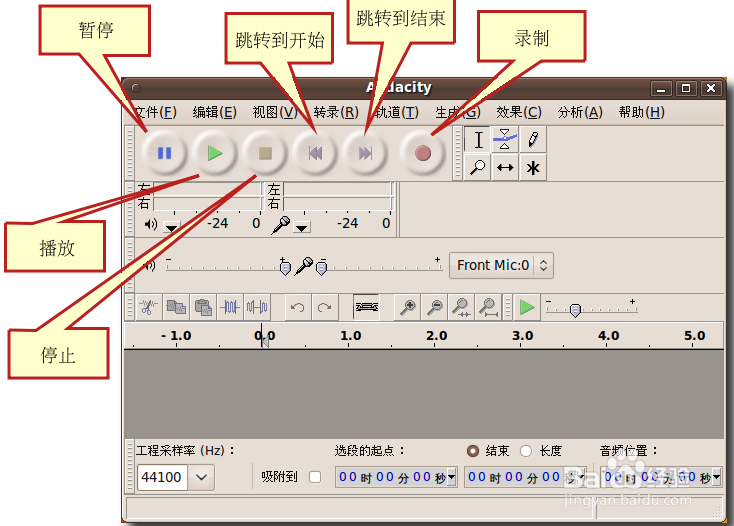Click the Undo arrow icon
Image resolution: width=734 pixels, height=526 pixels.
[297, 307]
